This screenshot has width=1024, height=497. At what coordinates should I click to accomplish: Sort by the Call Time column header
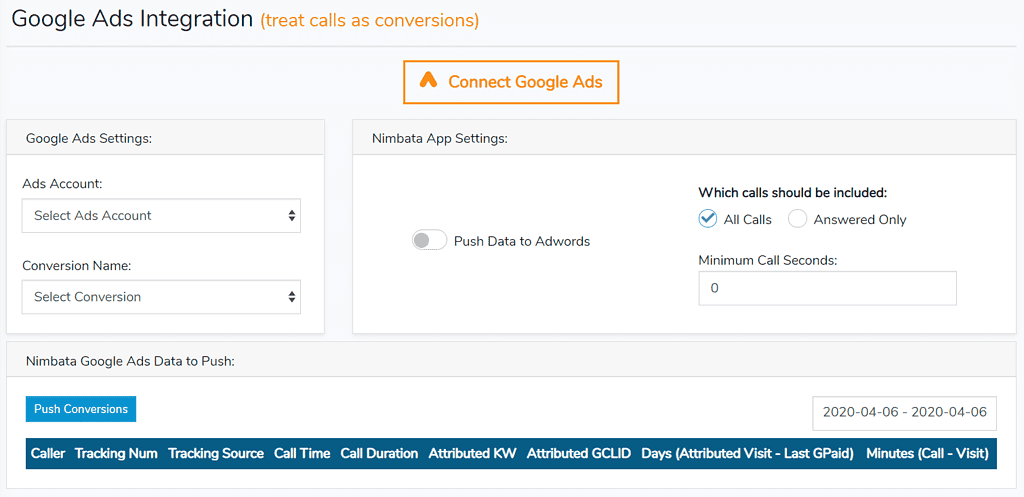302,453
